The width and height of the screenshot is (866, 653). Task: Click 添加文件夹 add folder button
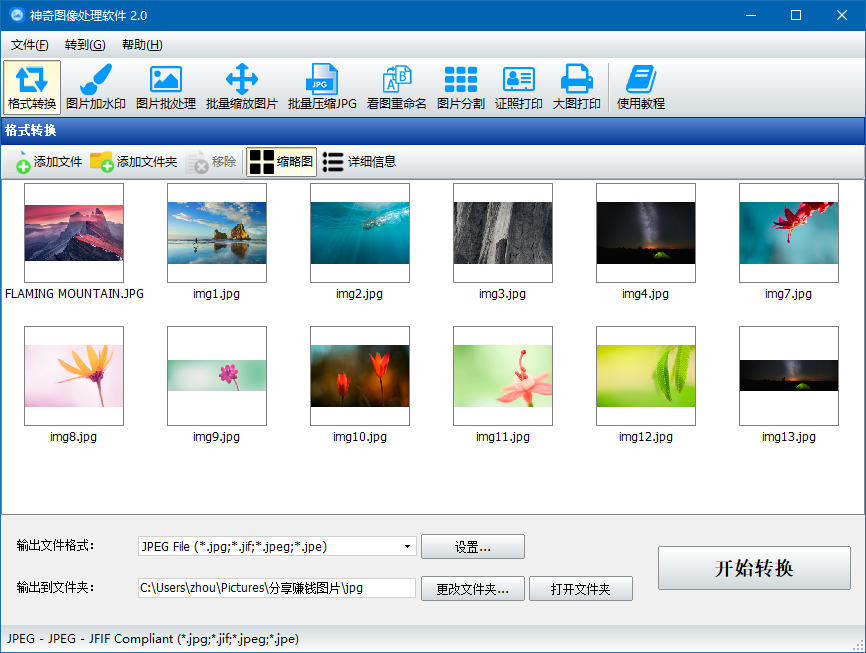[134, 162]
